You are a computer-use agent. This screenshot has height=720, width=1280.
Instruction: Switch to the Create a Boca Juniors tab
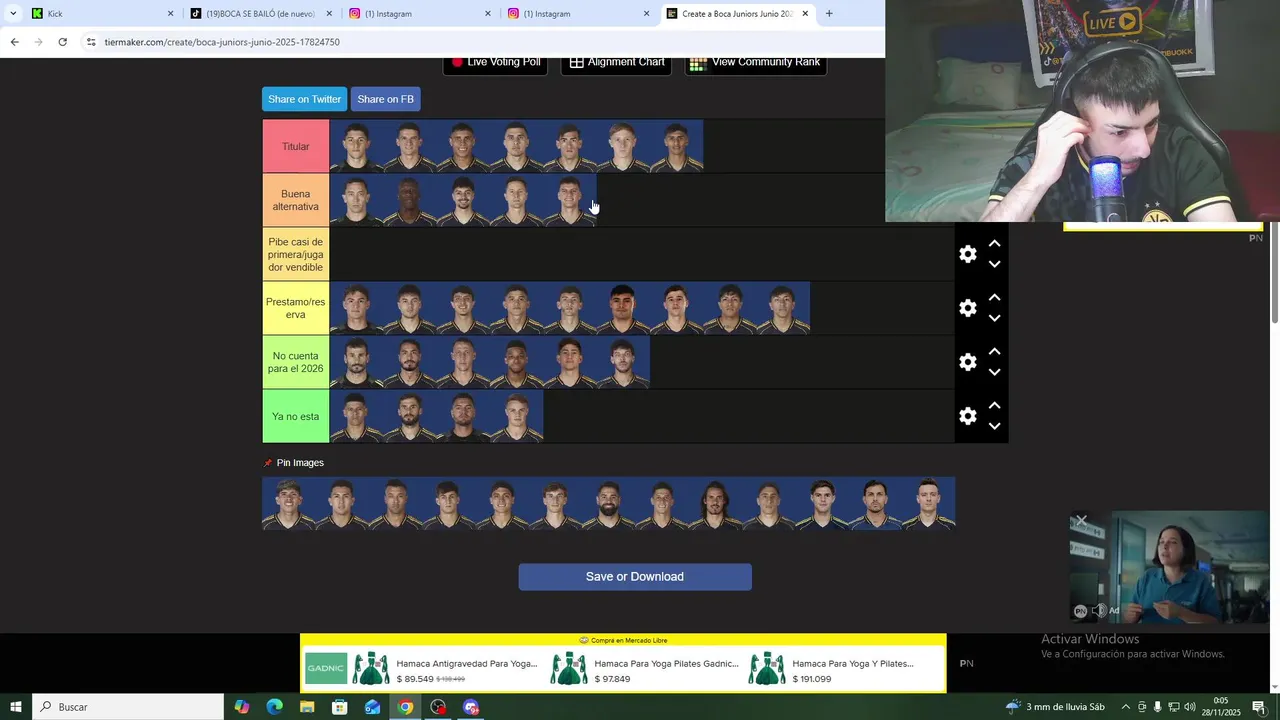point(738,14)
